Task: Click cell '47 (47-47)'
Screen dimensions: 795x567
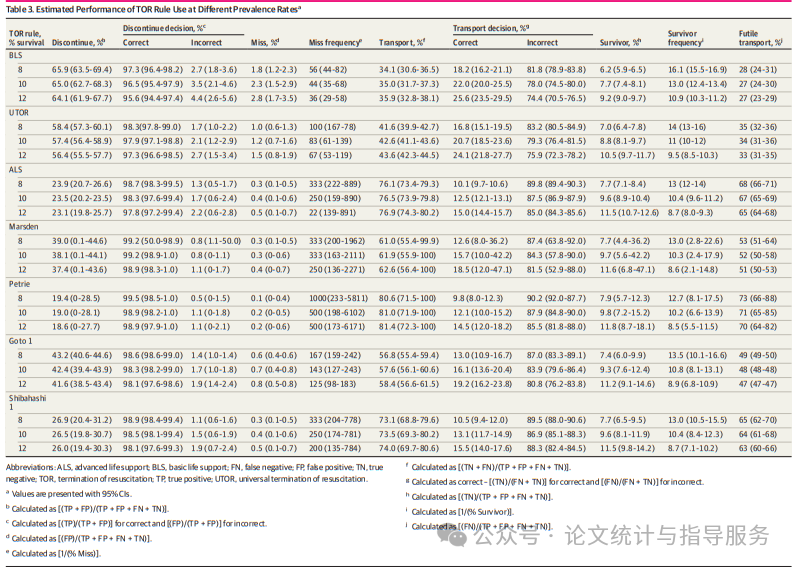Action: coord(757,384)
